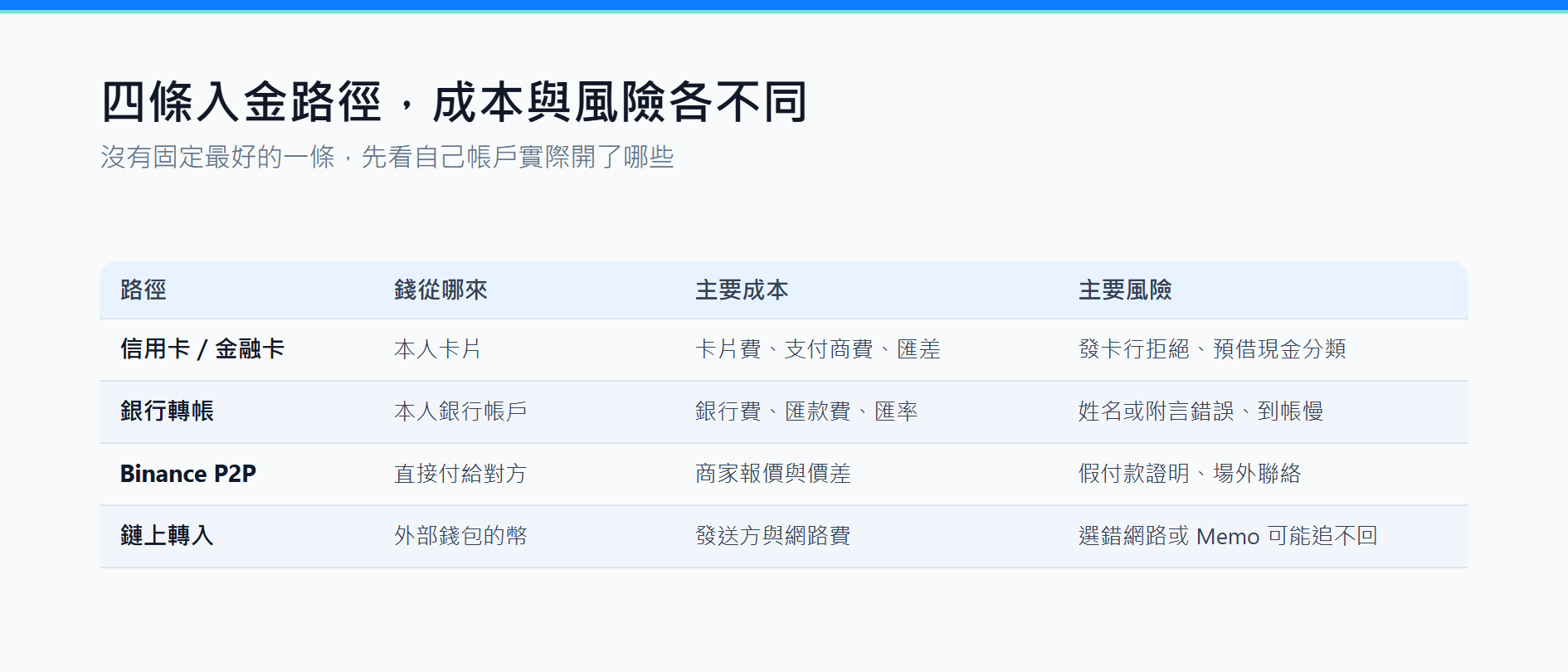1568x672 pixels.
Task: Click the heading 四條入金路徑，成本與風險各不同
Action: point(454,102)
